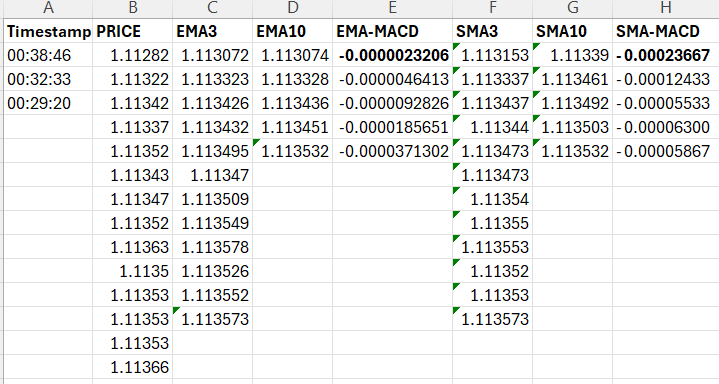Select EMA3 cell 1.113509
The width and height of the screenshot is (719, 384).
click(212, 199)
